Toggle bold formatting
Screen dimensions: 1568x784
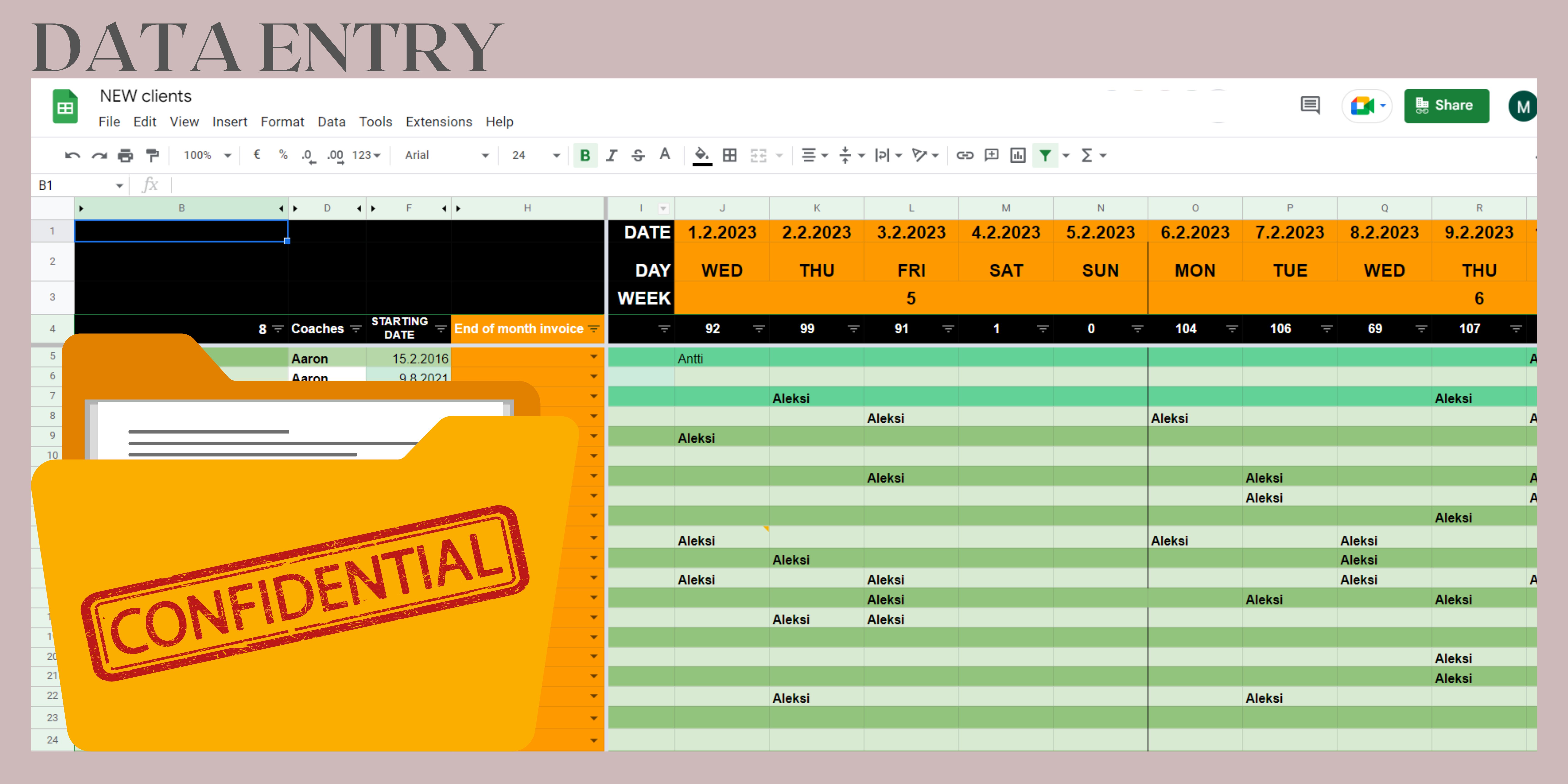[585, 155]
